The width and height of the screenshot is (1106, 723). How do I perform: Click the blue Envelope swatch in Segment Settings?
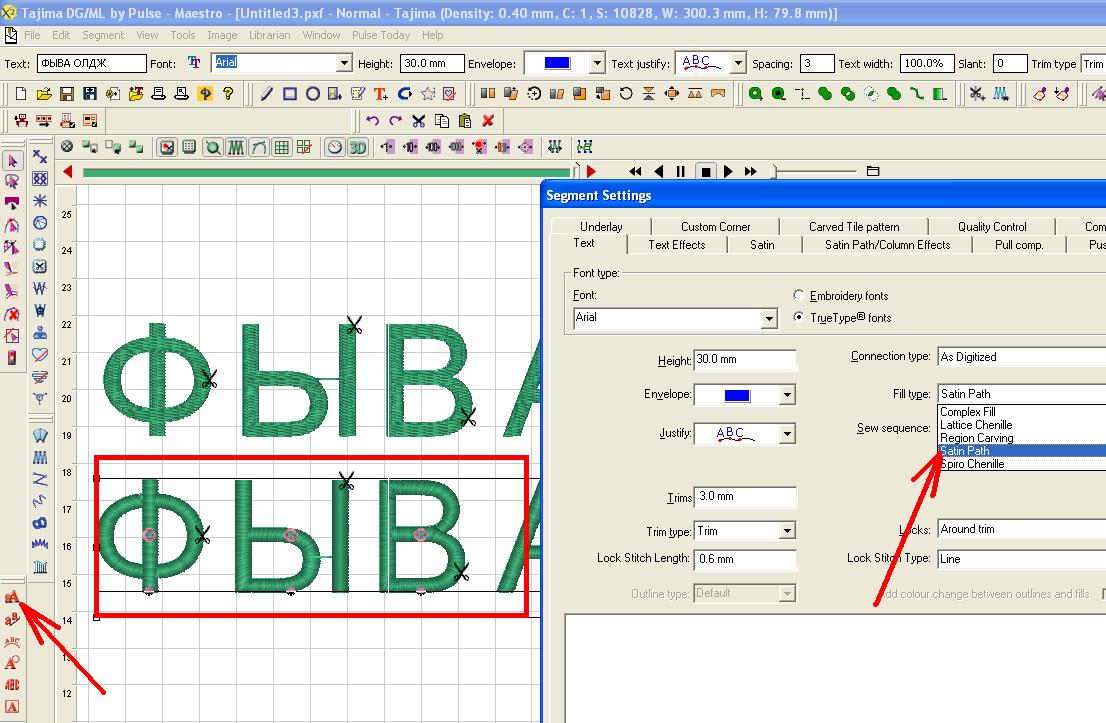pos(736,395)
